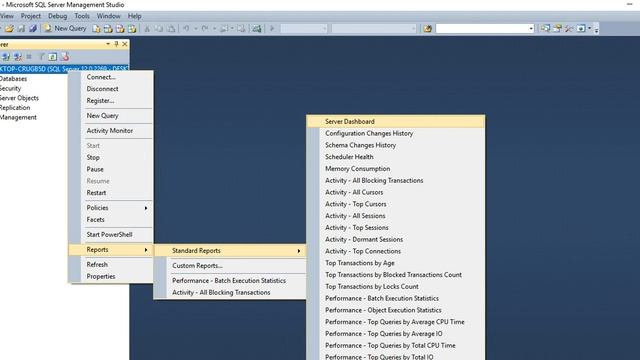The width and height of the screenshot is (640, 360).
Task: Click the Find in Files icon
Action: coord(427,29)
